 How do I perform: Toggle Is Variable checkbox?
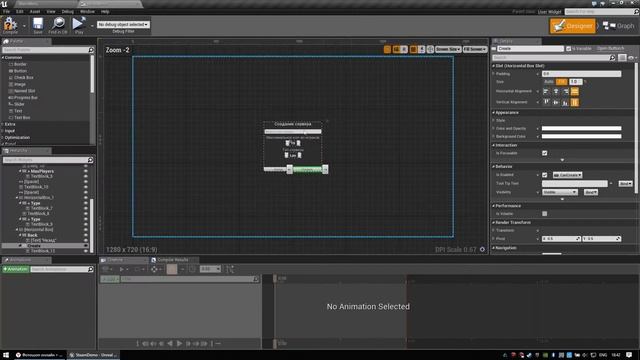coord(569,49)
